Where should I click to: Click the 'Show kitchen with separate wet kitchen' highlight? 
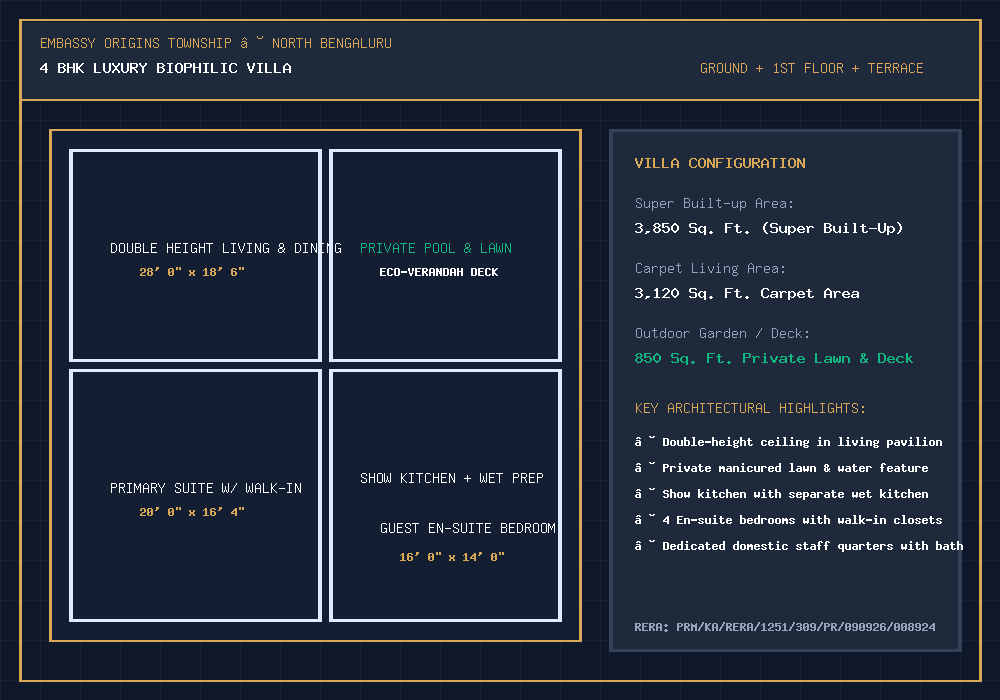tap(781, 494)
